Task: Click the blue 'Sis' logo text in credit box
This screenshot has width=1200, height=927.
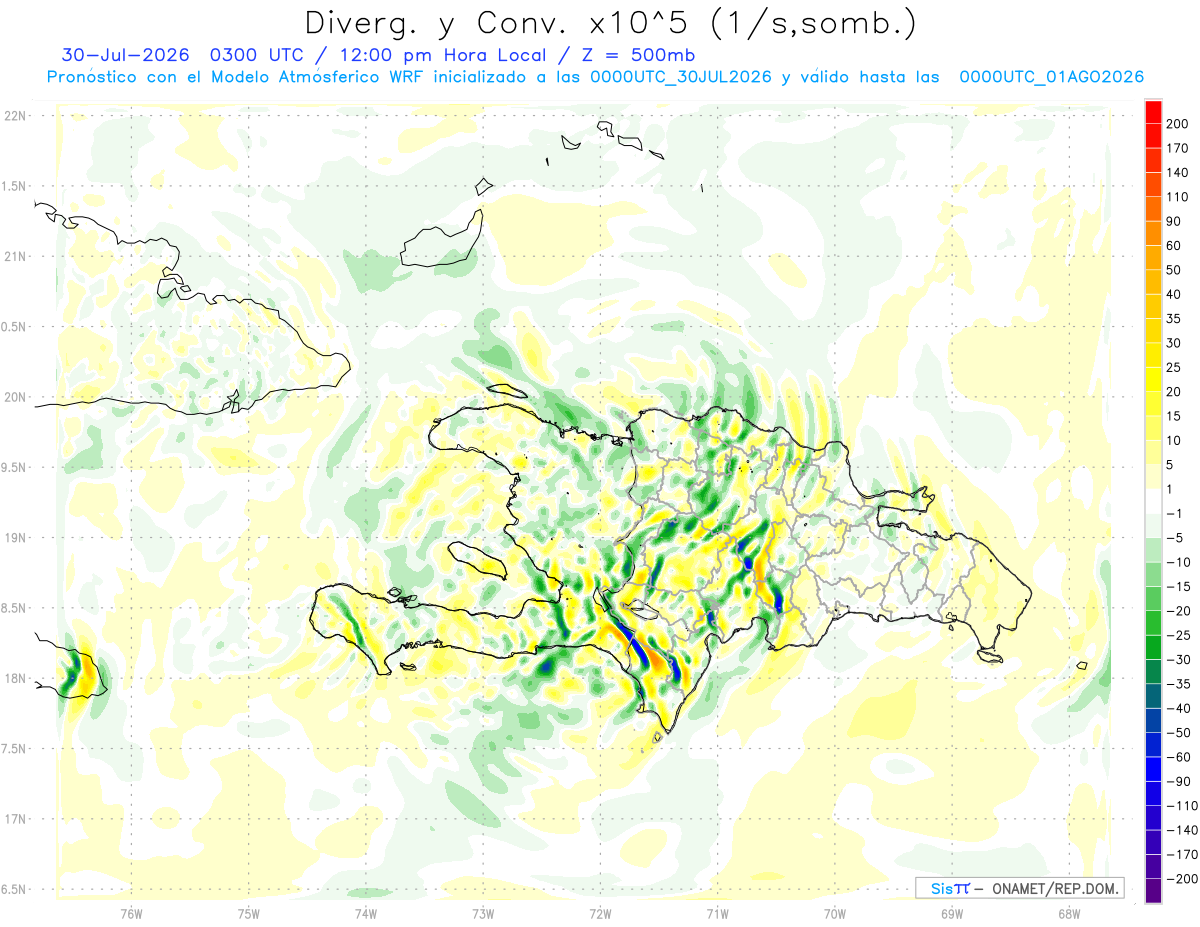Action: 941,888
